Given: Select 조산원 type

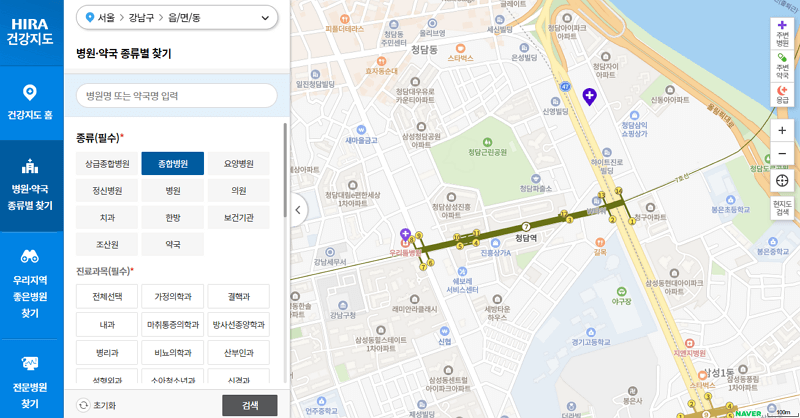Looking at the screenshot, I should (107, 244).
